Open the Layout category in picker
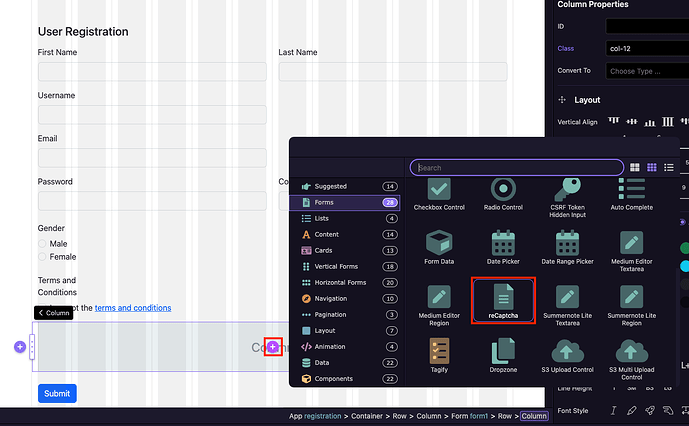This screenshot has height=426, width=689. click(345, 331)
